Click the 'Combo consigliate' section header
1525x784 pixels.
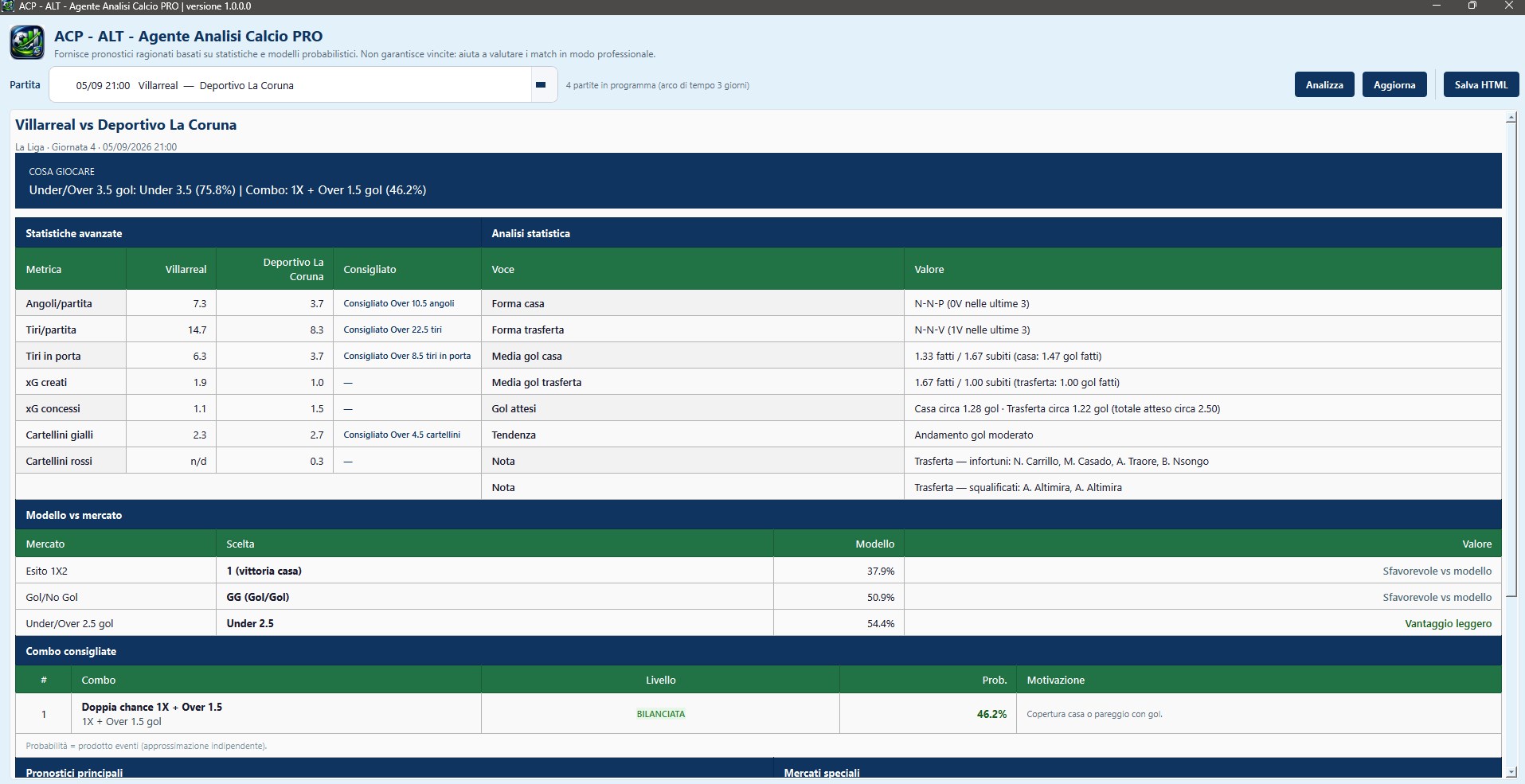71,651
